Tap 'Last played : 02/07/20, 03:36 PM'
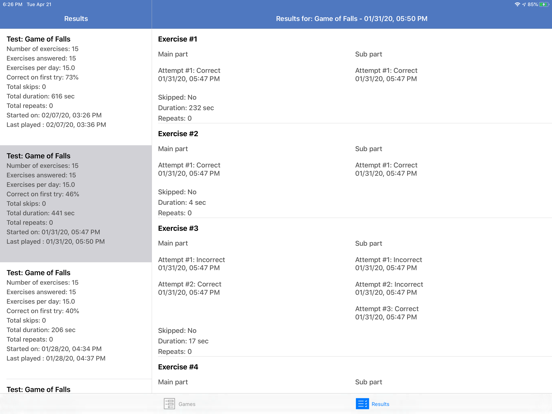 [56, 125]
